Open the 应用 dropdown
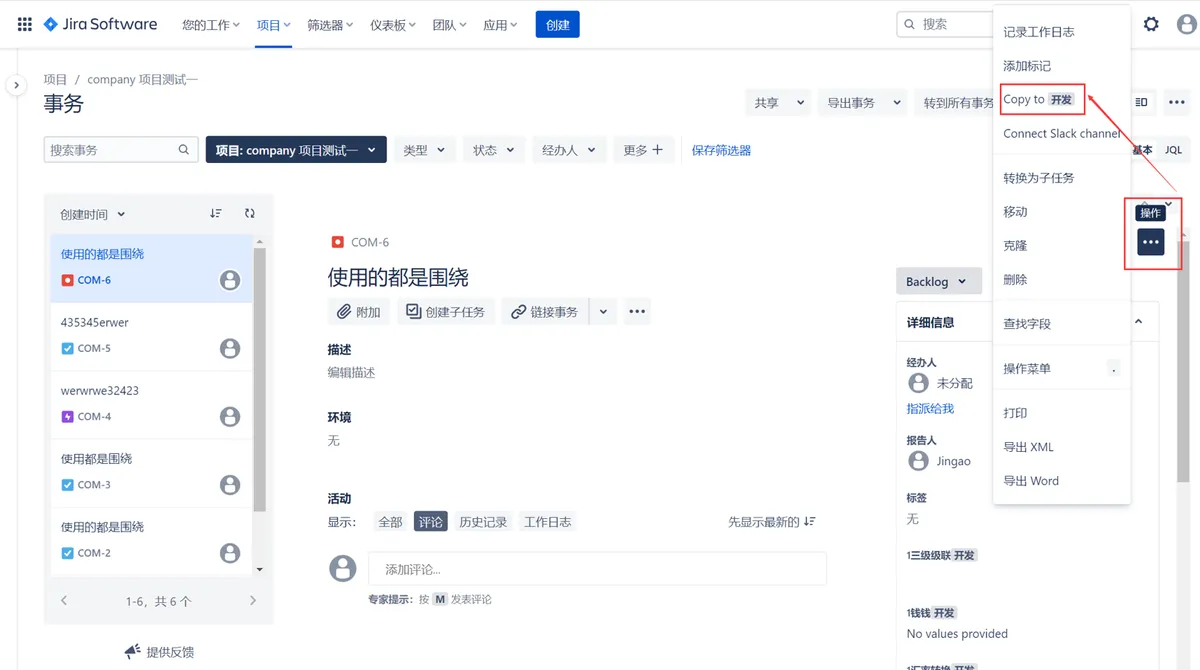The image size is (1200, 670). pos(501,25)
